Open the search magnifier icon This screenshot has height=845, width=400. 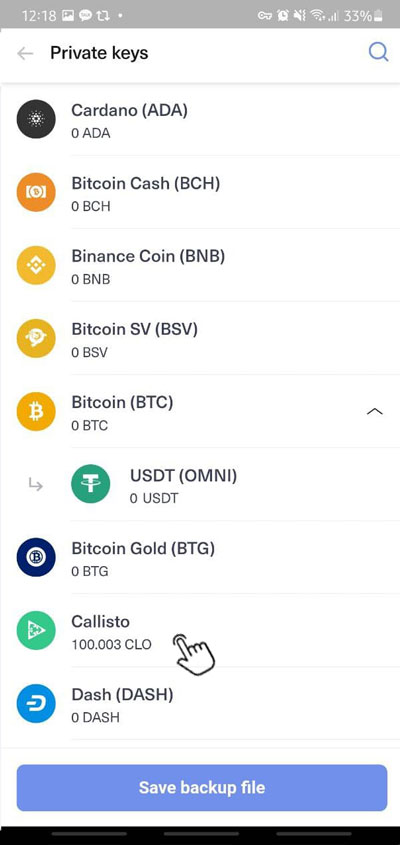[x=378, y=52]
